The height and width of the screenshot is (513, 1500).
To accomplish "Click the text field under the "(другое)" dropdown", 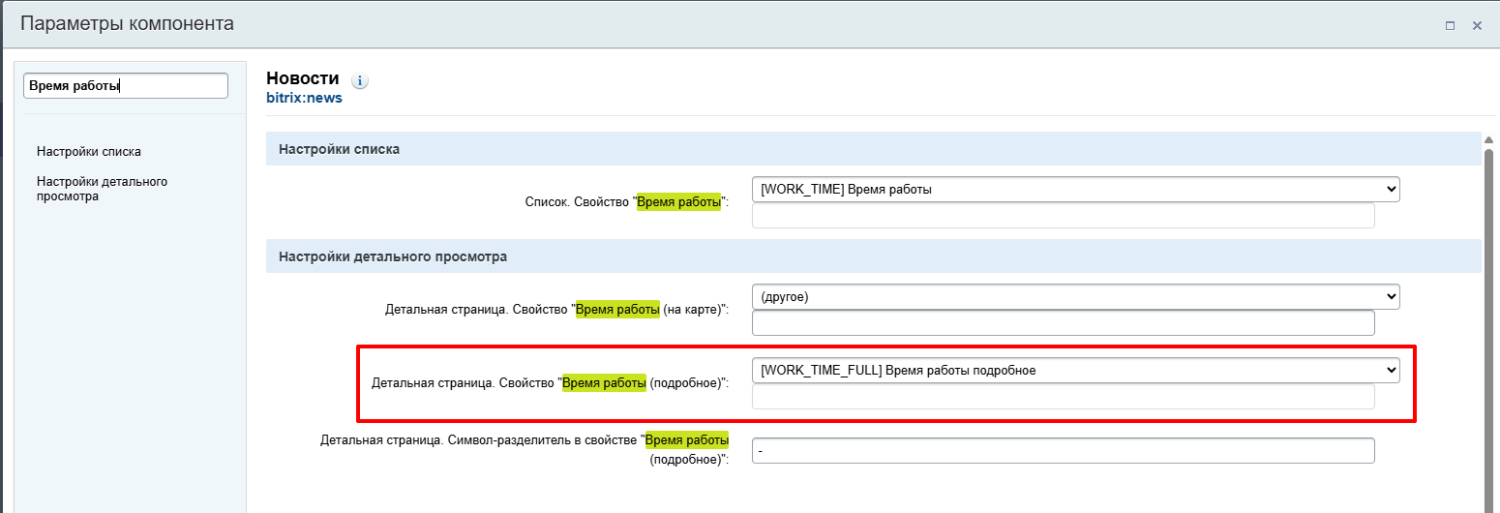I will click(1063, 323).
